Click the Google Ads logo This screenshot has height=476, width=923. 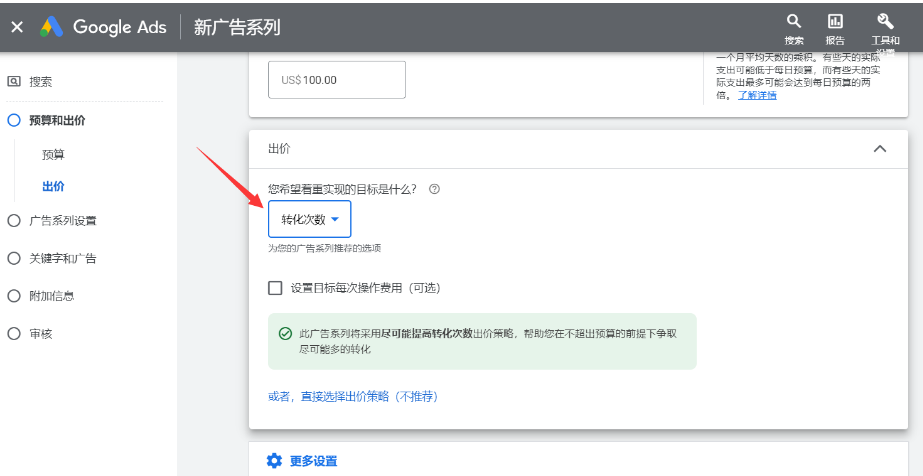point(52,27)
